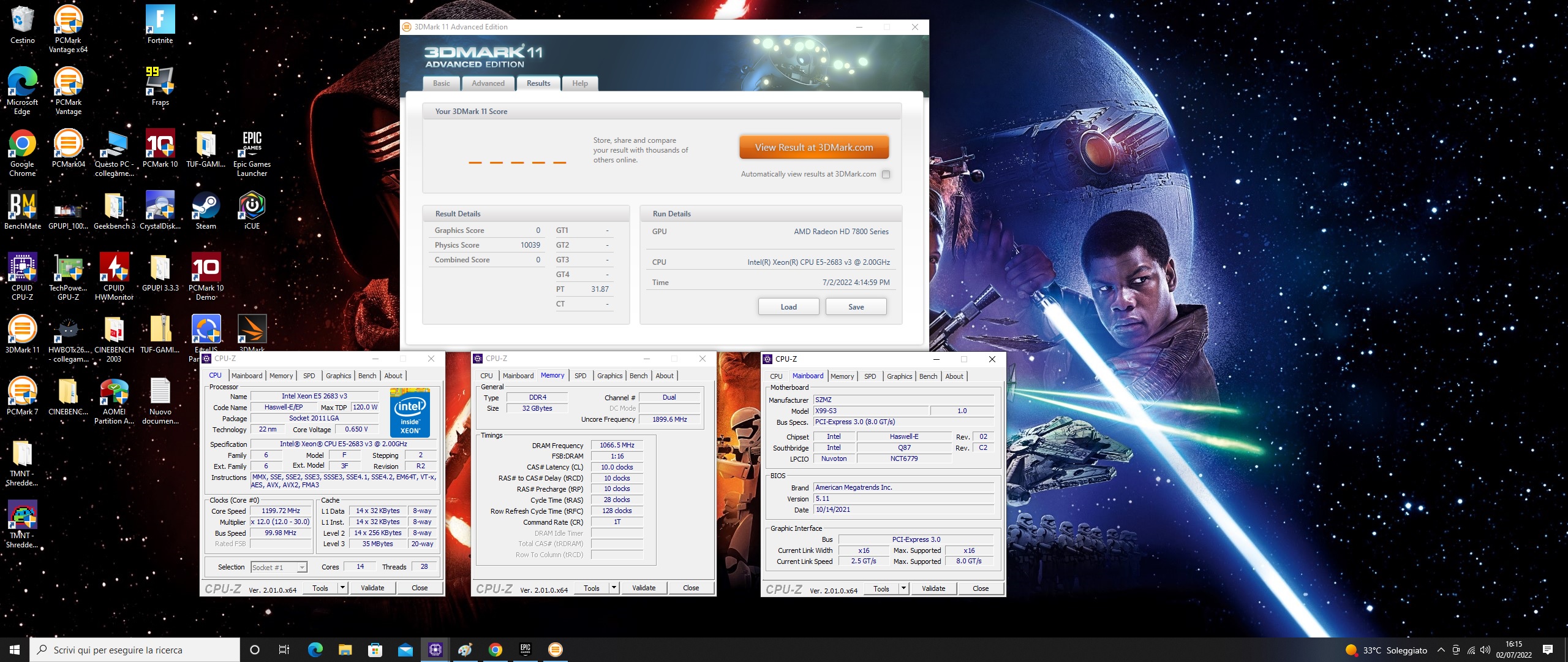Open Bench tab in left CPU-Z window

(x=367, y=376)
